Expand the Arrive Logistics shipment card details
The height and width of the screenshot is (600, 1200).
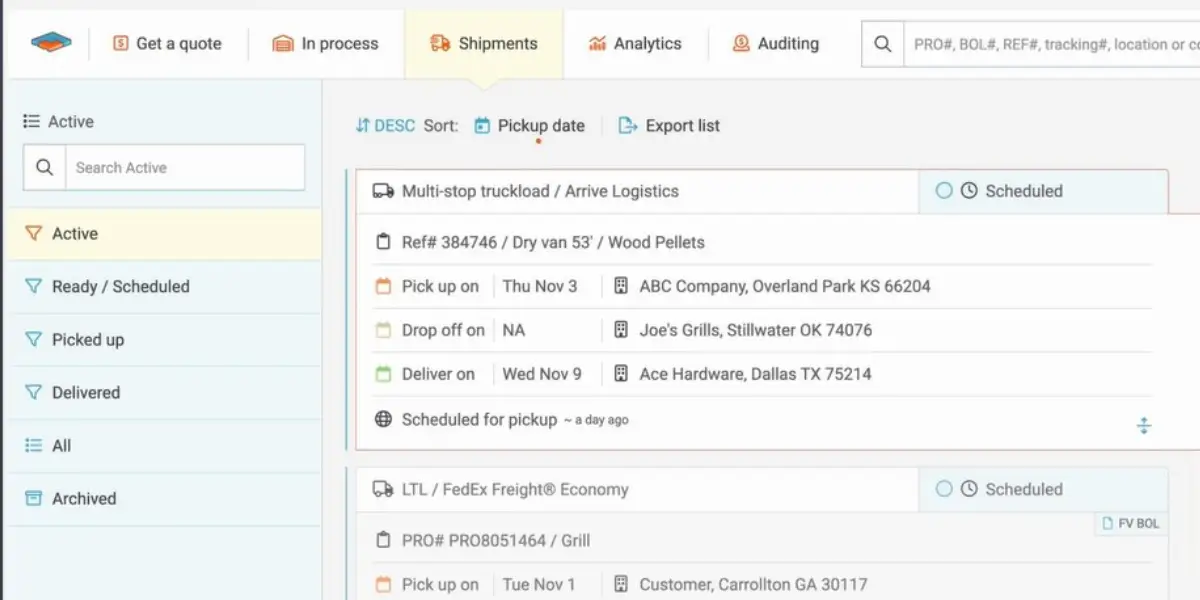pos(1144,426)
